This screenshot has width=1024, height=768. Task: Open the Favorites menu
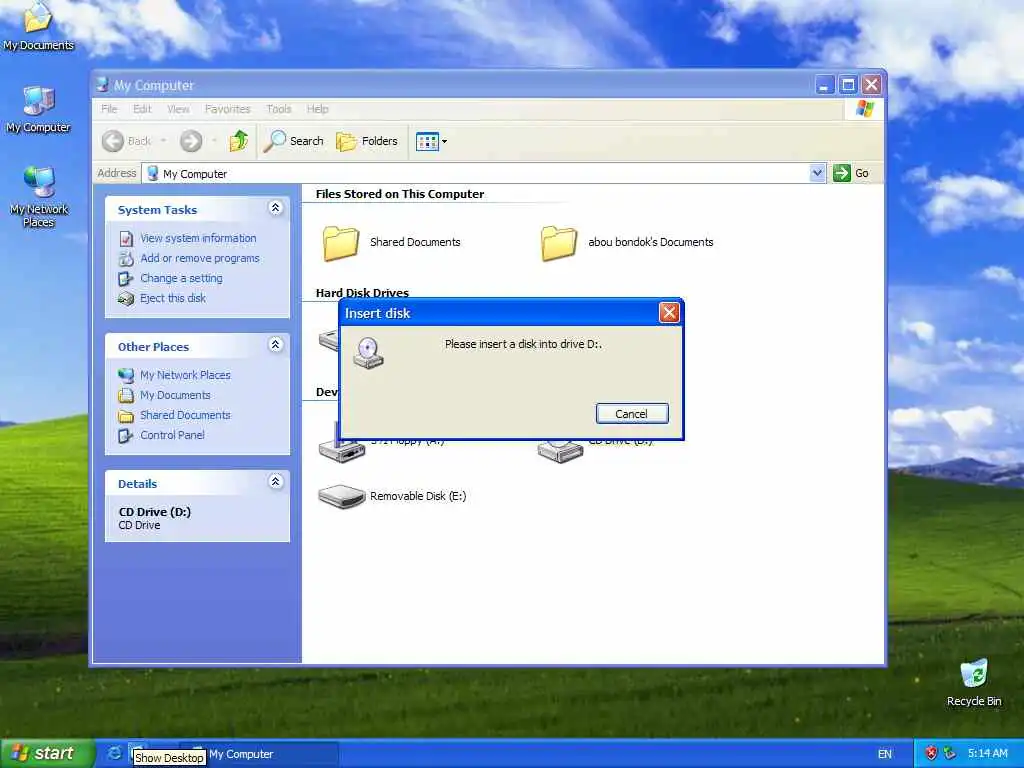(227, 109)
